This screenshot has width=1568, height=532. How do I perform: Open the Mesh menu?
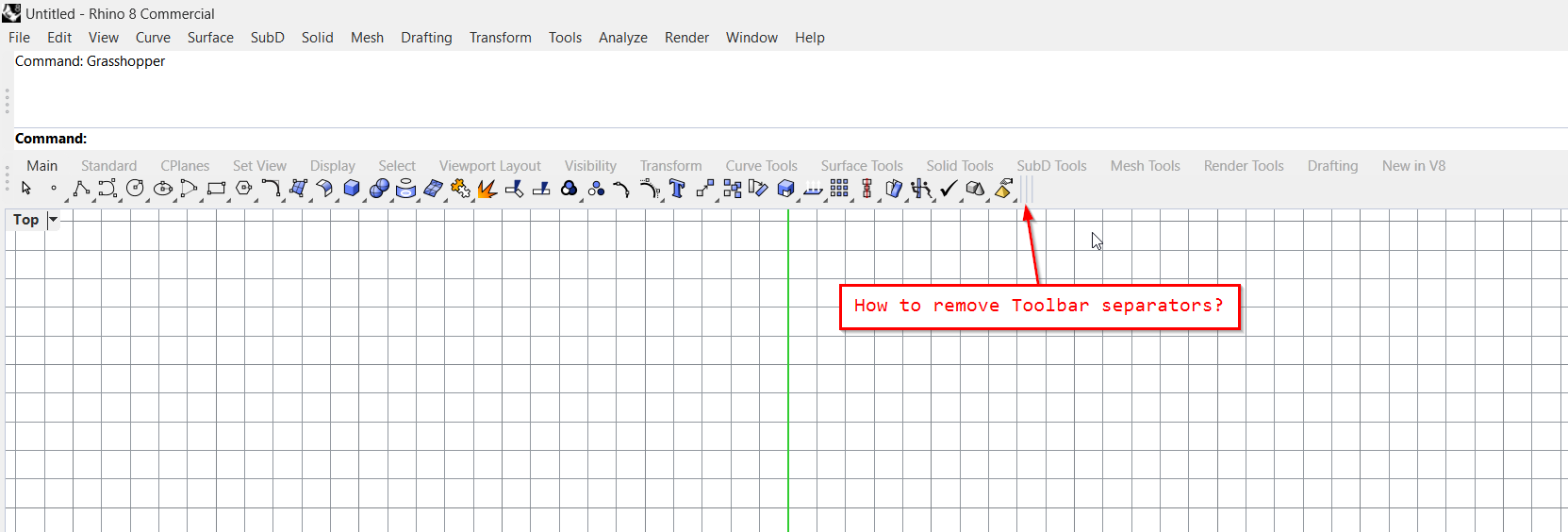(x=367, y=38)
